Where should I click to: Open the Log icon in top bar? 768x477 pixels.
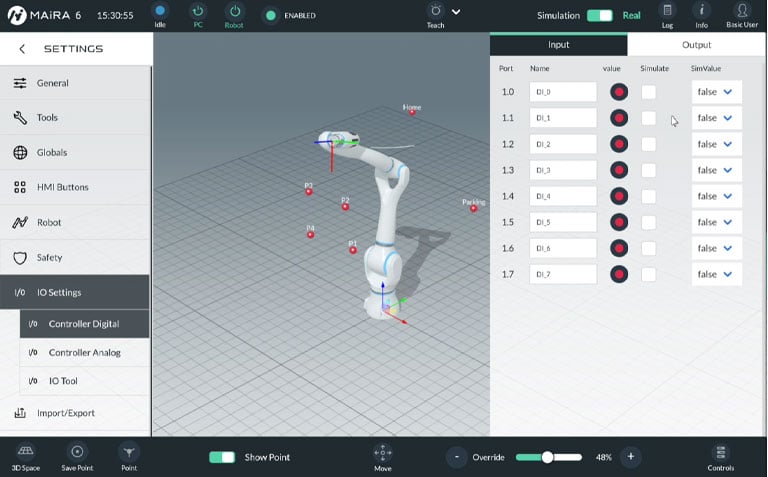tap(667, 11)
